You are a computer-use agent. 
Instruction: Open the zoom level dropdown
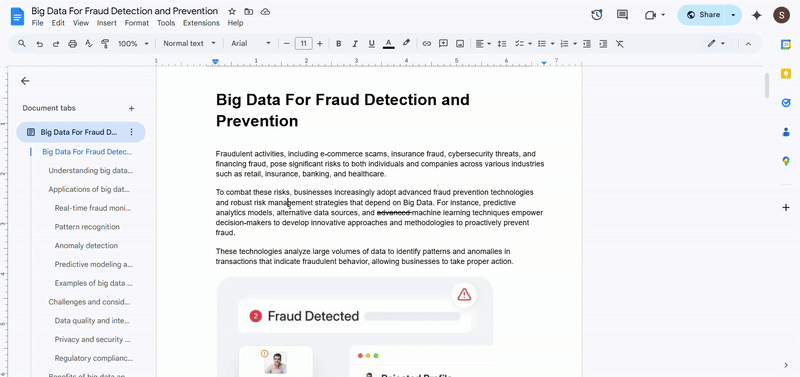133,44
